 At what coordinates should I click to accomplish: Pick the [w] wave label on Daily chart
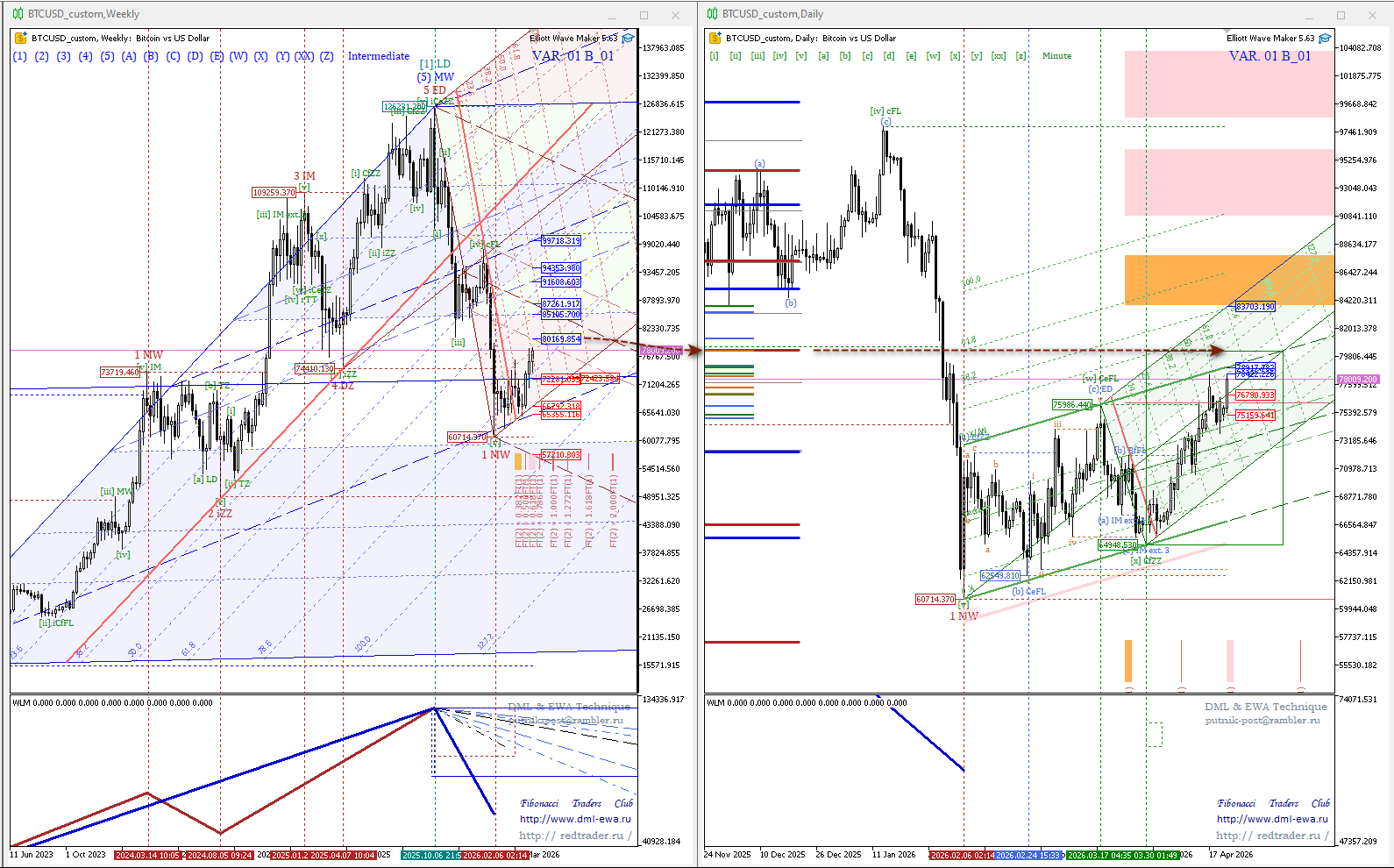(933, 56)
